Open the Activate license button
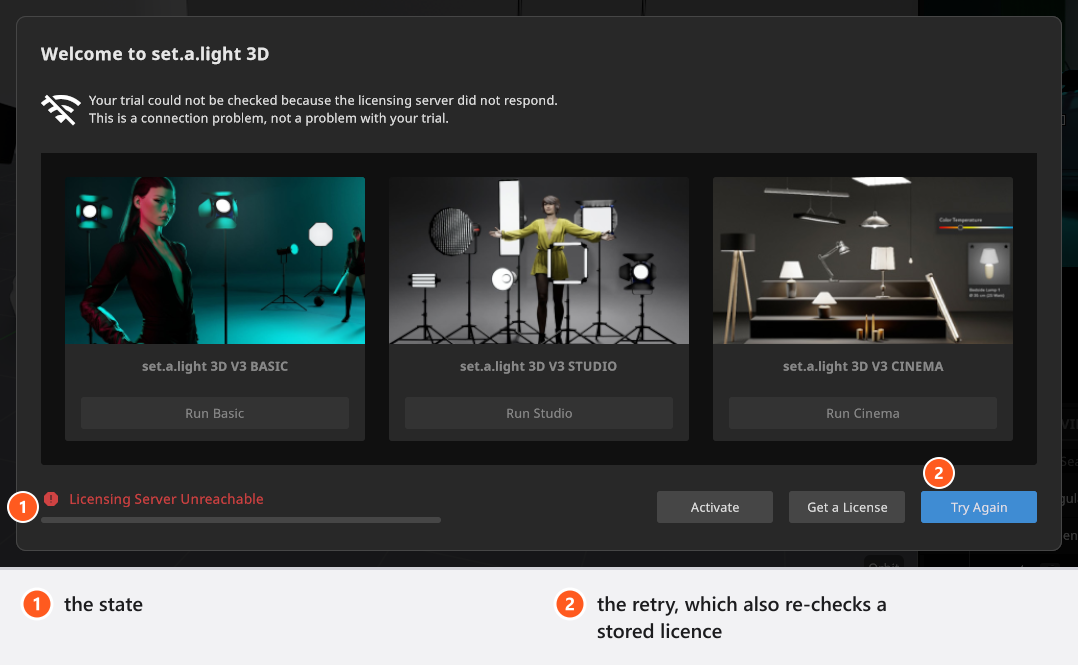 (x=715, y=507)
